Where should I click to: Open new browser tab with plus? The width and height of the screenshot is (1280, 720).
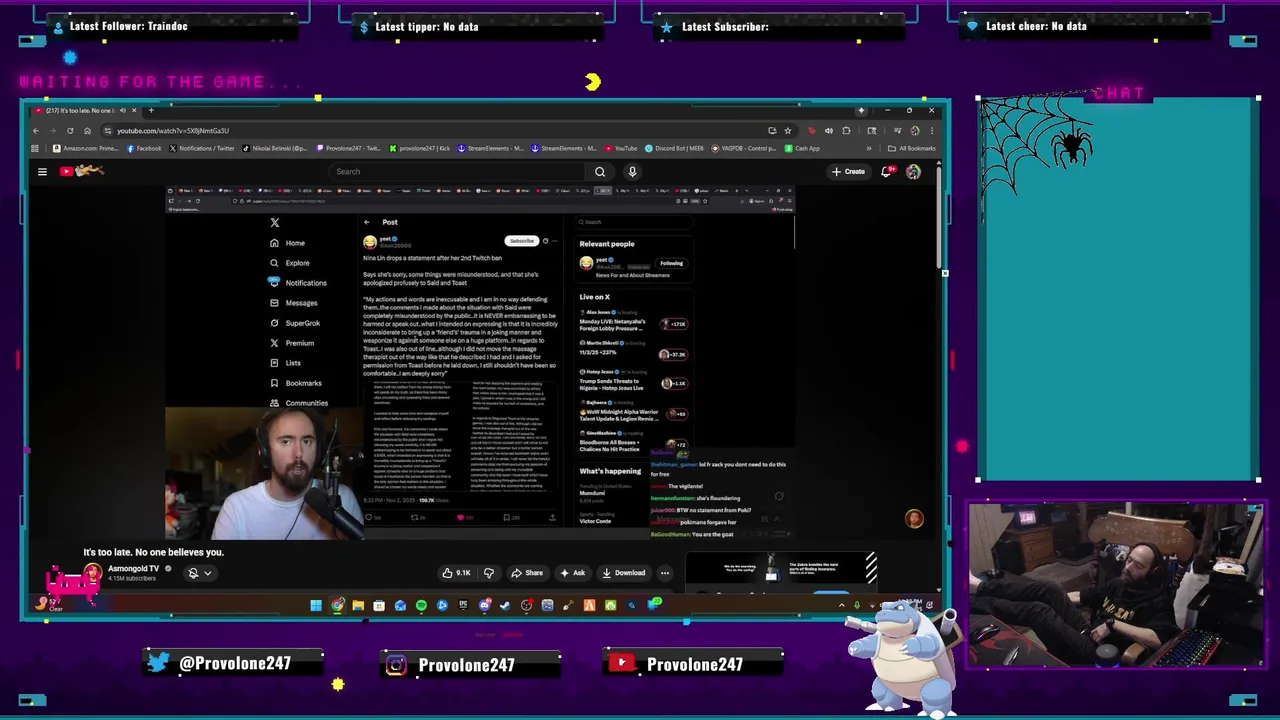tap(151, 110)
